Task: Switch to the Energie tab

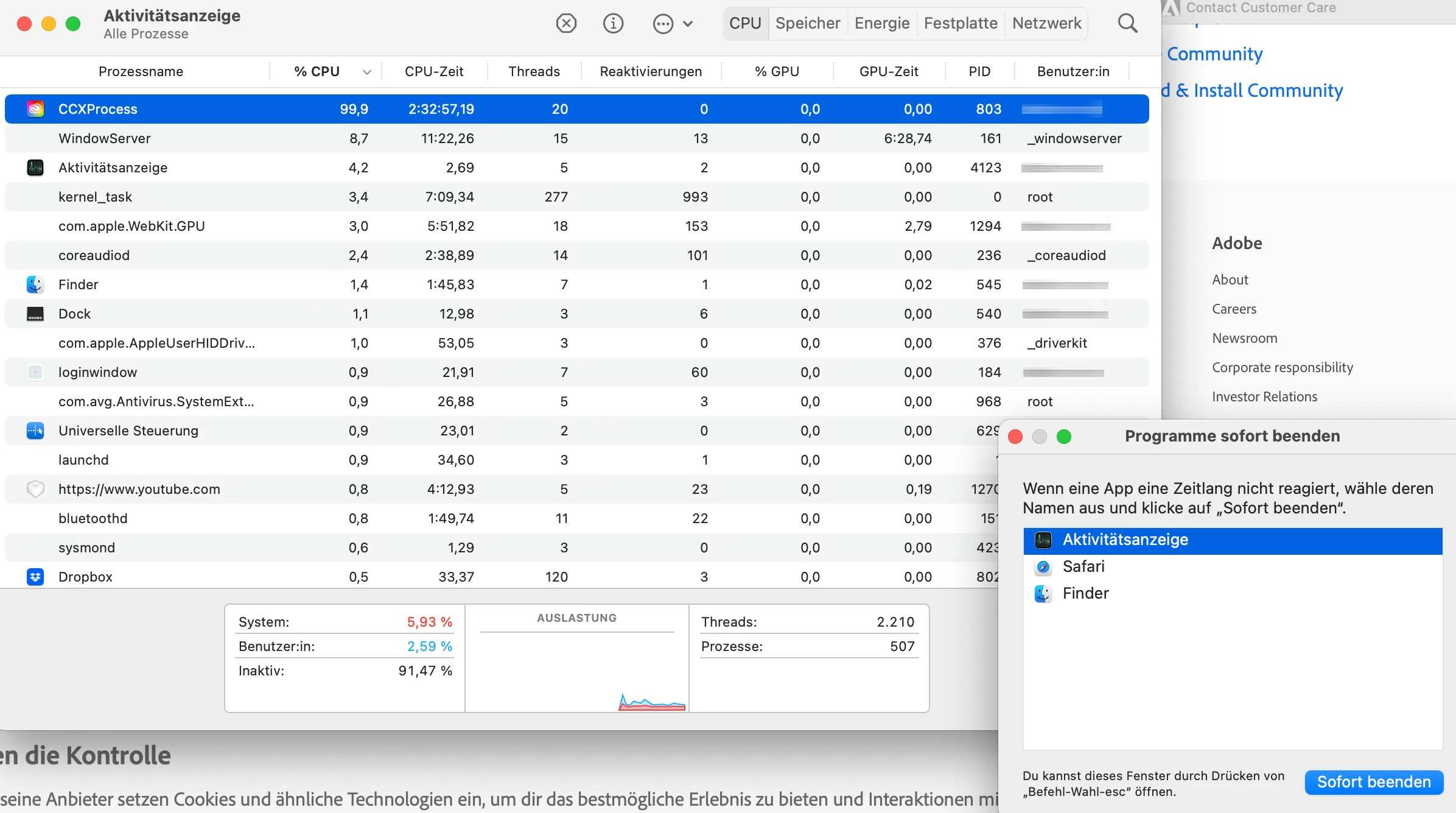Action: click(x=881, y=24)
